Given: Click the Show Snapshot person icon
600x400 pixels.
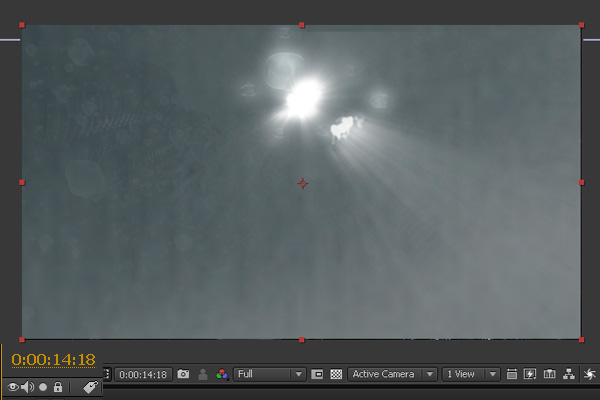Looking at the screenshot, I should 203,374.
